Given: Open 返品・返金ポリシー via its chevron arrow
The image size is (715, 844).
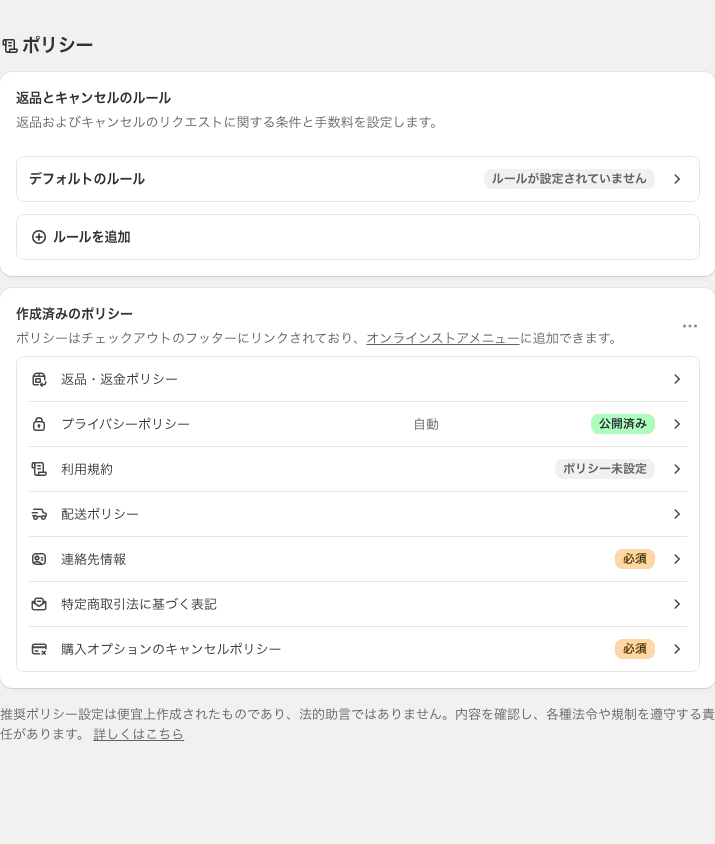Looking at the screenshot, I should [677, 379].
